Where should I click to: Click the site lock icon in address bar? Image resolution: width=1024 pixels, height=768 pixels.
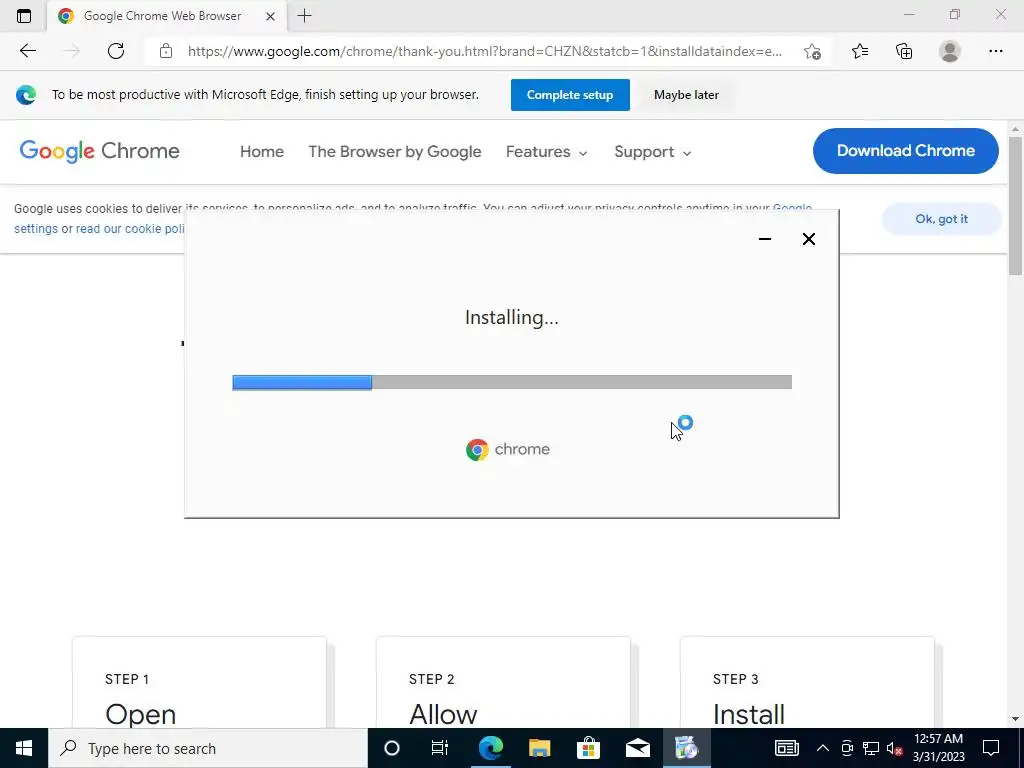(x=166, y=51)
